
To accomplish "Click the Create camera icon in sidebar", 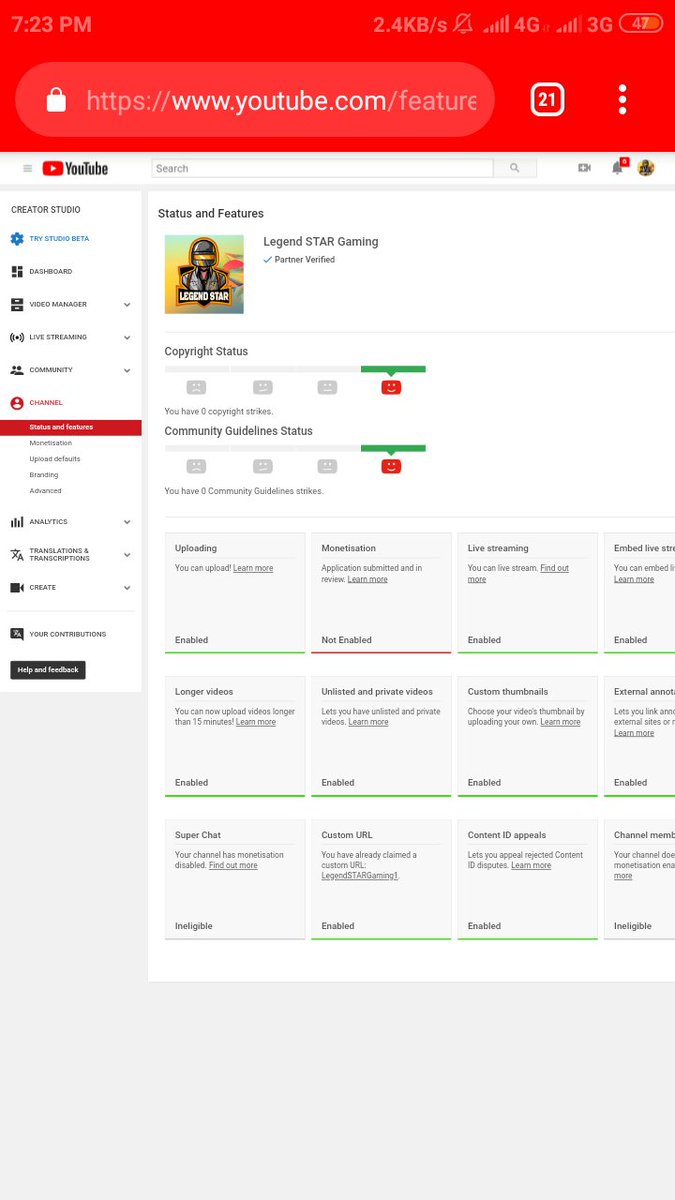I will pos(17,588).
